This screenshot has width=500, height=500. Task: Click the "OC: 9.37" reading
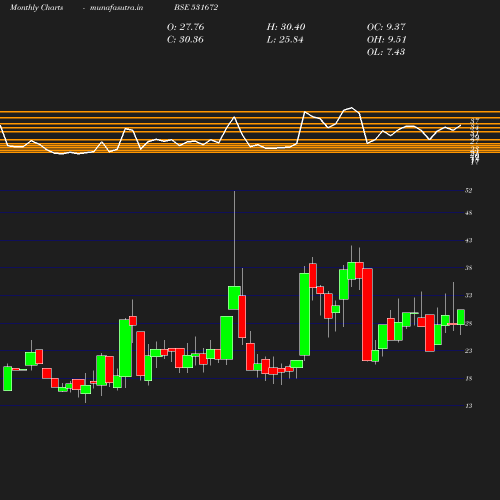point(386,27)
